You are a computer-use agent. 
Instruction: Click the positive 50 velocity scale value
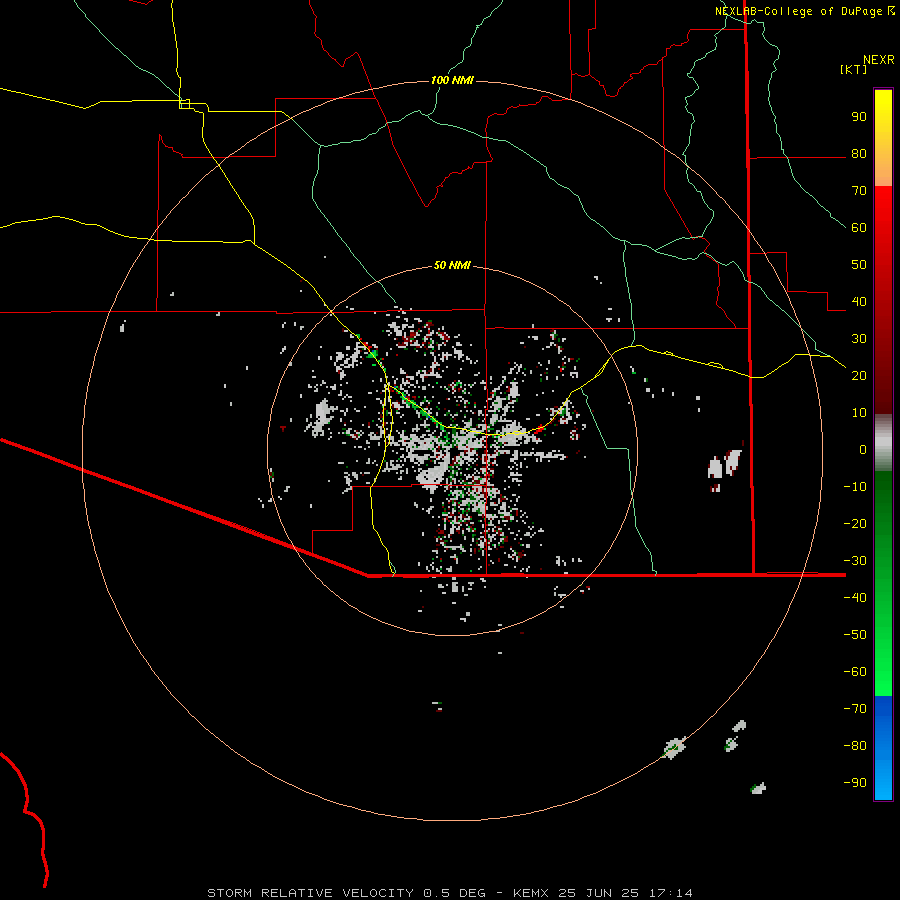(859, 265)
